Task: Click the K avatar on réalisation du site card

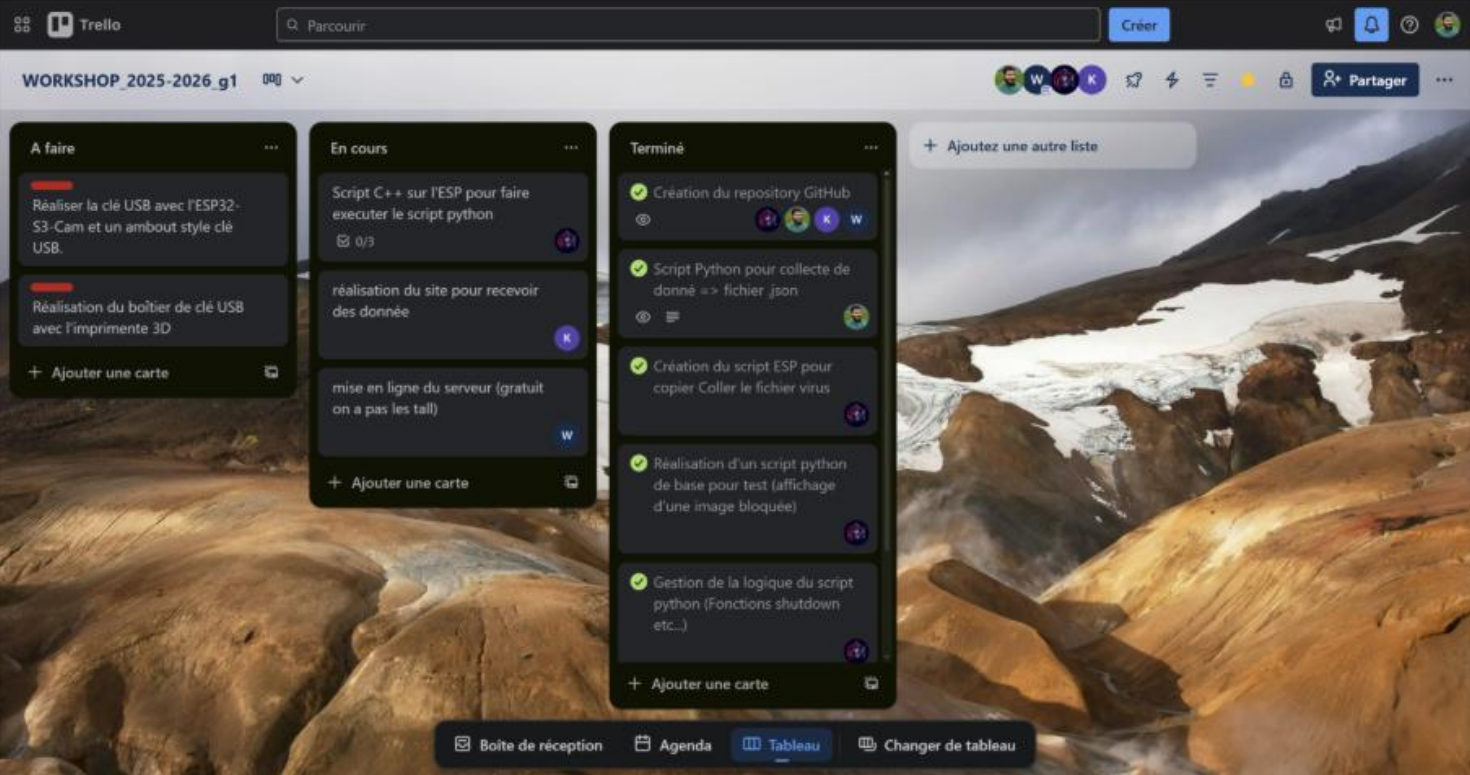Action: coord(567,338)
